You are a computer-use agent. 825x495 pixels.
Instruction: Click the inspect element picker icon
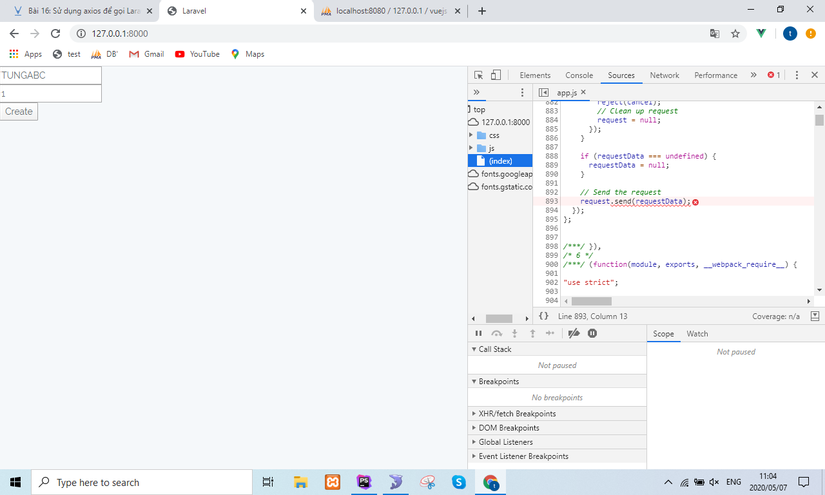[478, 75]
